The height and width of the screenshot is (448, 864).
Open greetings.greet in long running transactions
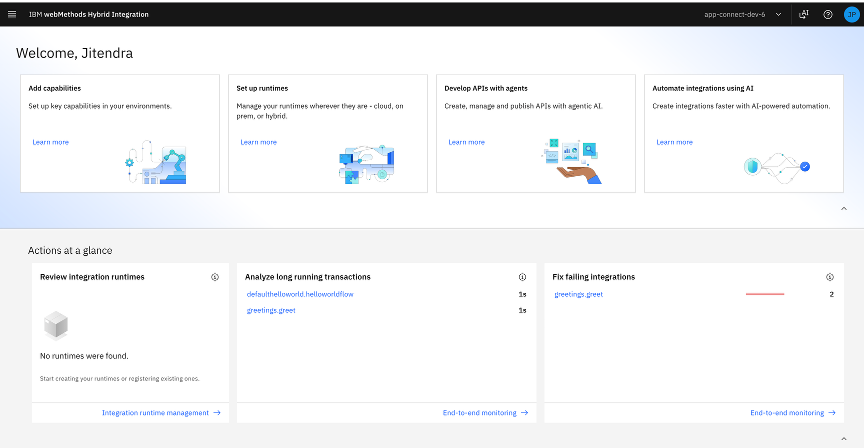(271, 310)
